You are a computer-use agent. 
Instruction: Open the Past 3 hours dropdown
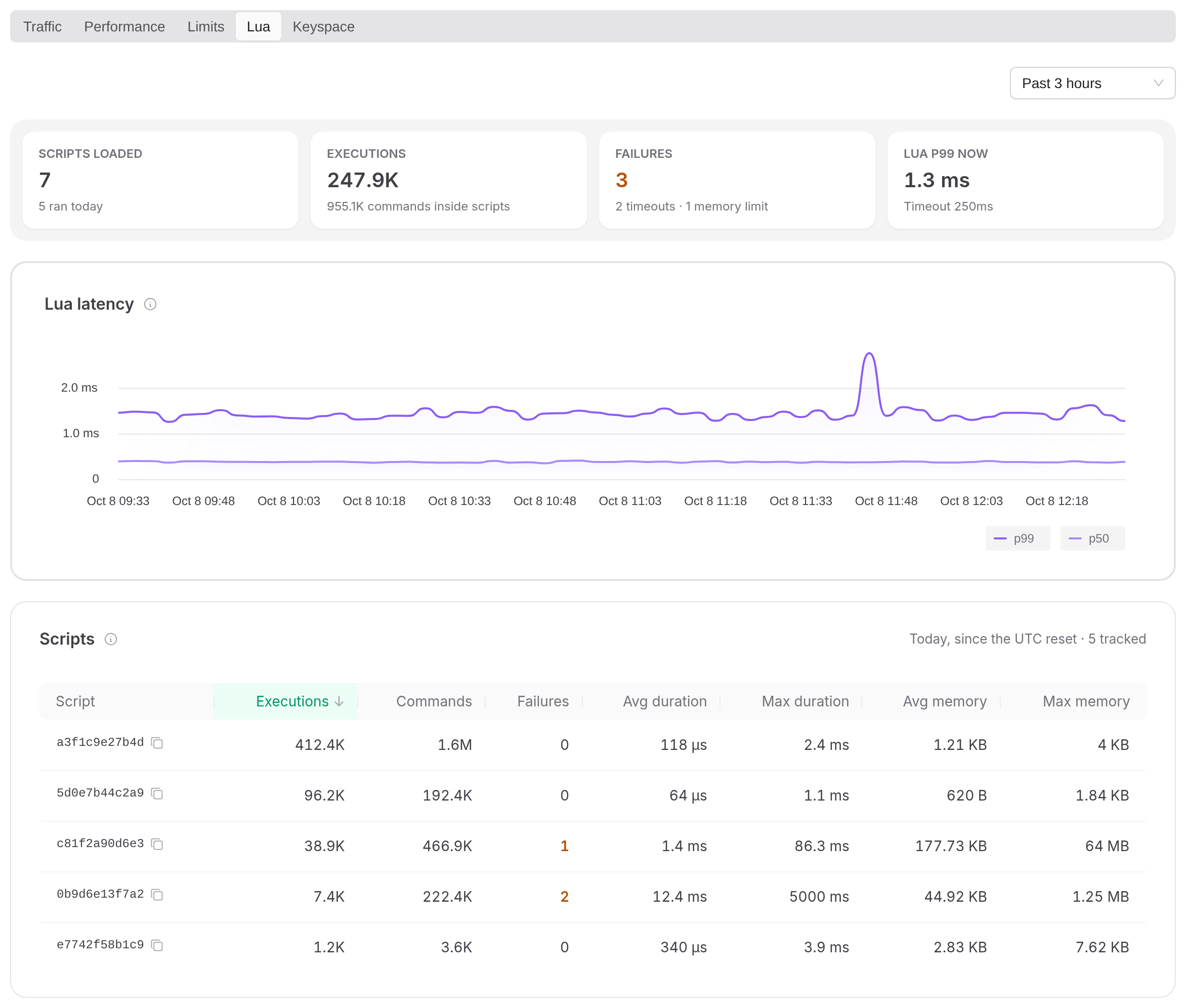tap(1092, 83)
